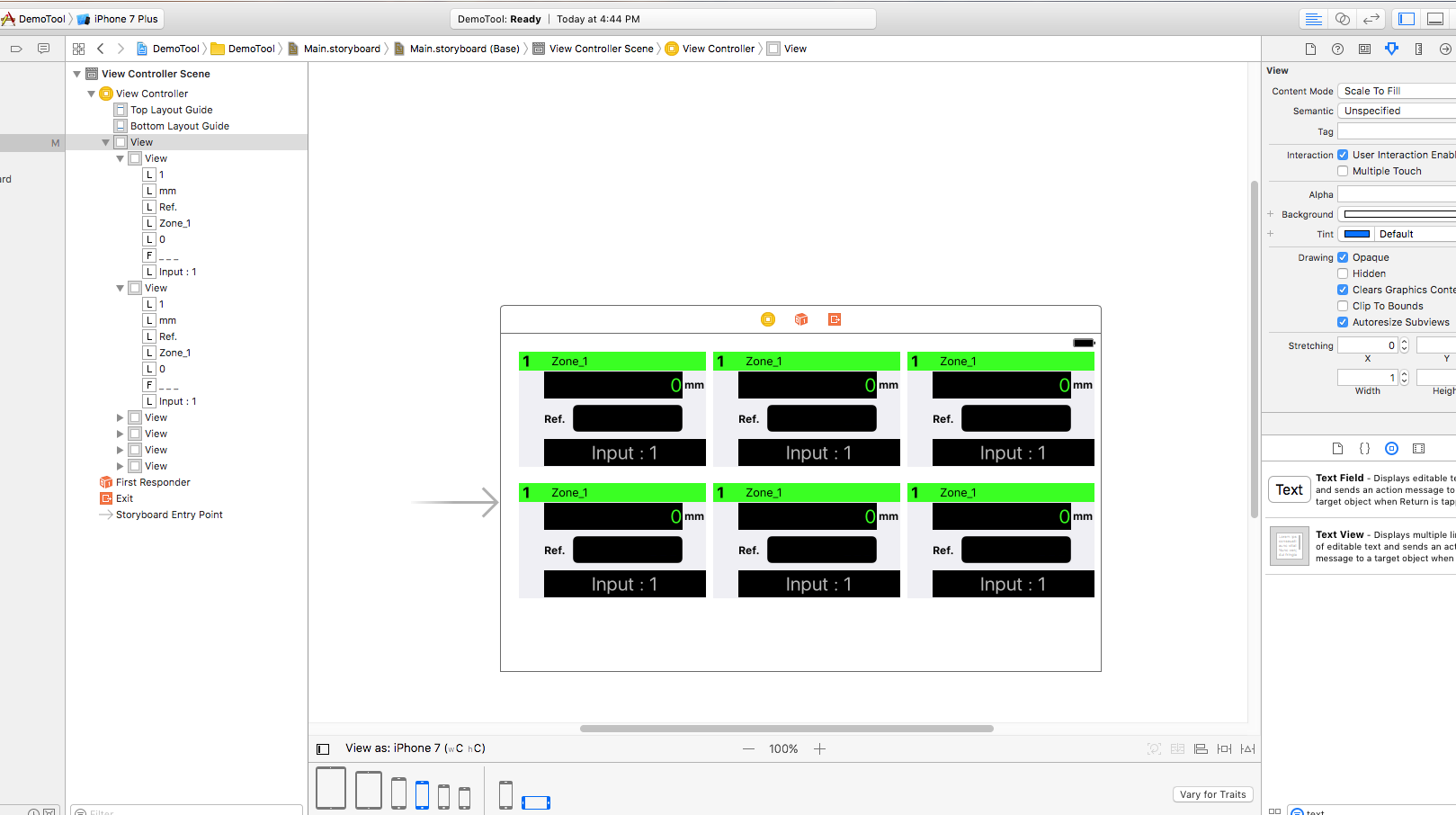The width and height of the screenshot is (1456, 815).
Task: Collapse the first nested View in the outline
Action: click(120, 158)
